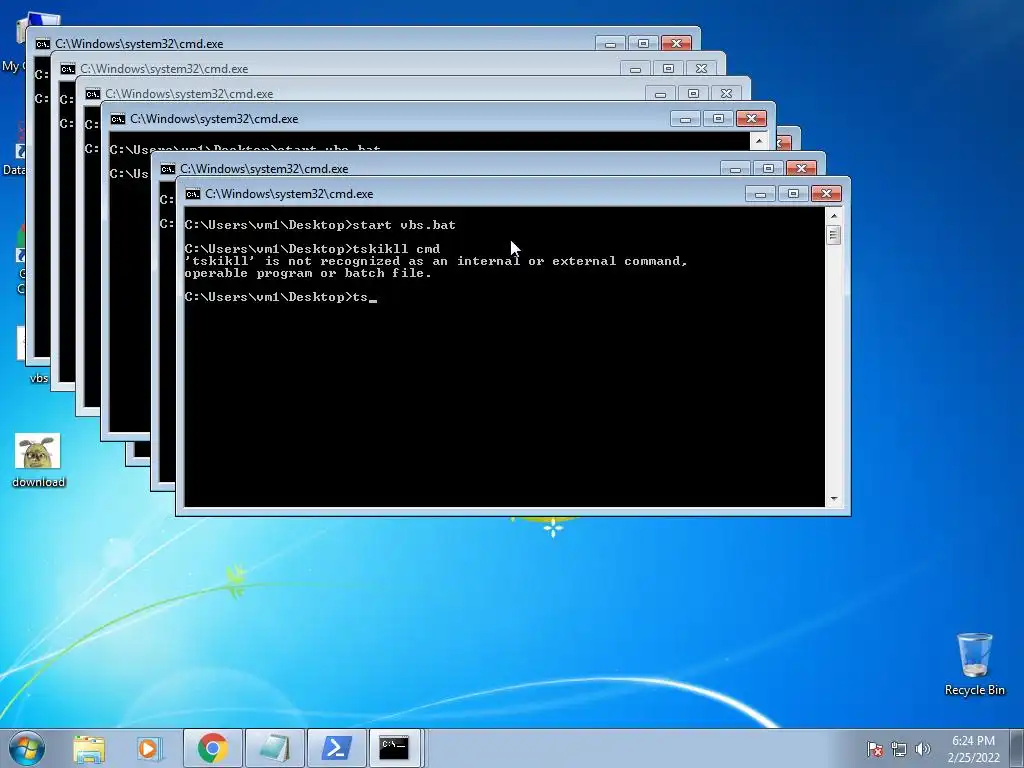
Task: Select the Recycle Bin desktop icon
Action: [x=974, y=664]
